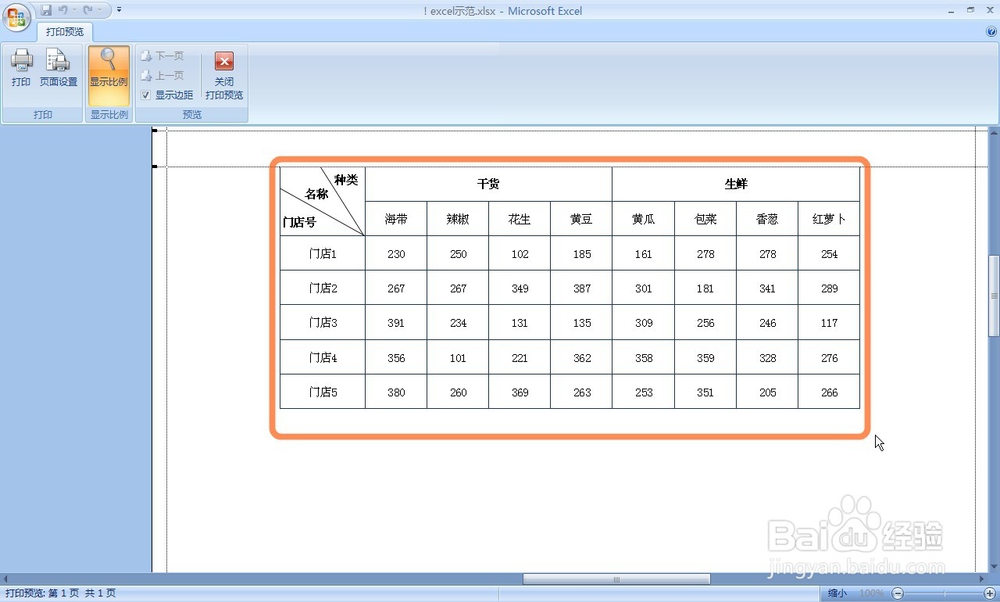This screenshot has height=602, width=1000.
Task: Click the 100% zoom level in status bar
Action: pyautogui.click(x=871, y=594)
